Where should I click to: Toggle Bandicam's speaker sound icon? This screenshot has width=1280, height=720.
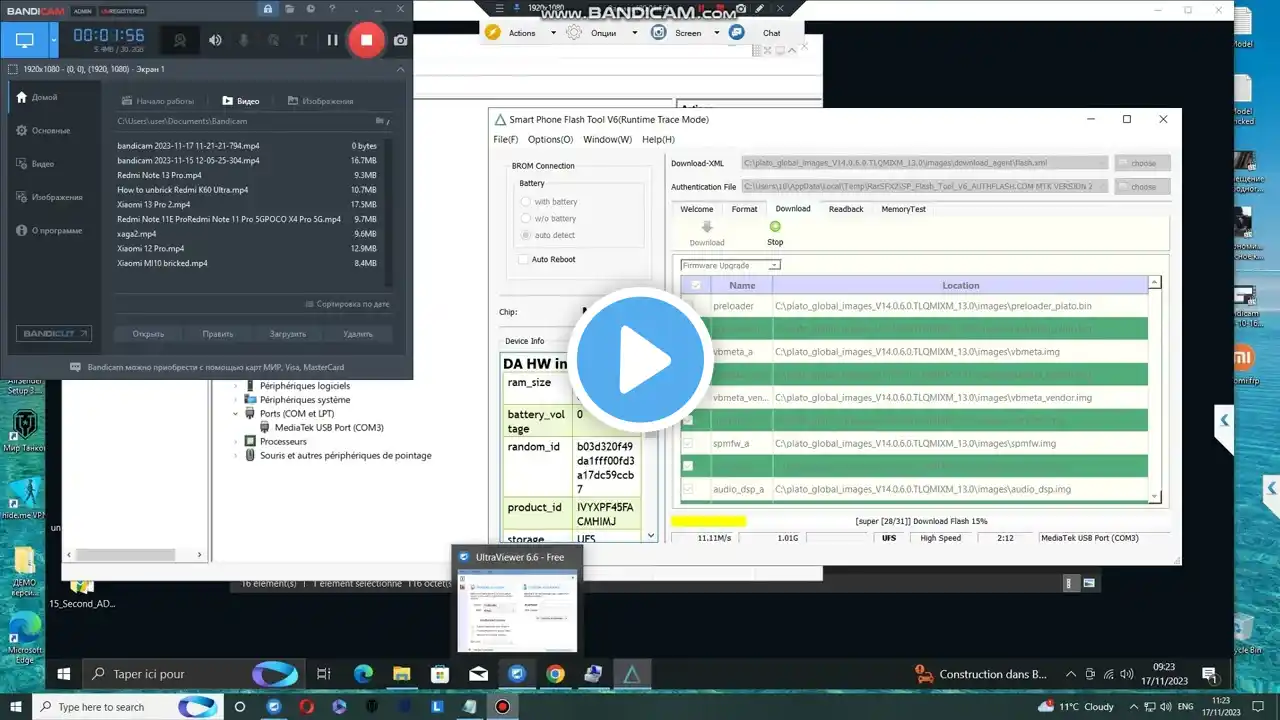coord(215,40)
